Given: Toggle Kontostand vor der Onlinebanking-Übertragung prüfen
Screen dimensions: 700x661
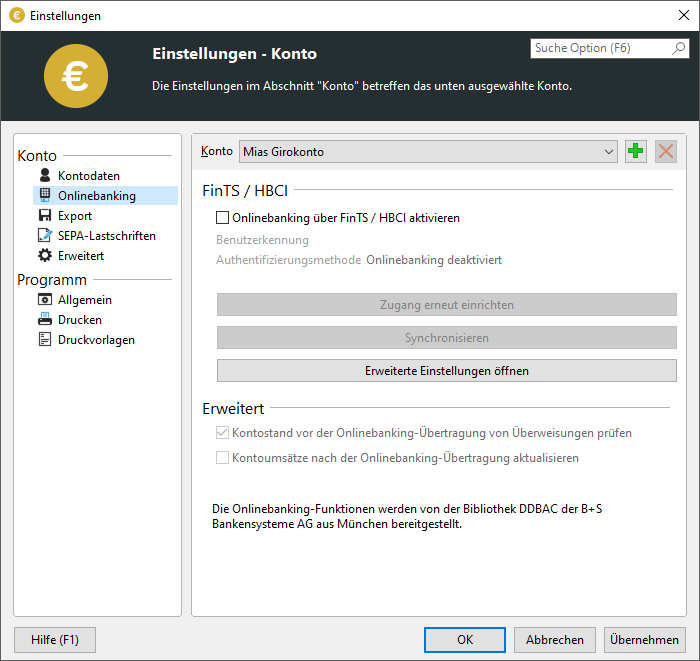Looking at the screenshot, I should pos(222,432).
